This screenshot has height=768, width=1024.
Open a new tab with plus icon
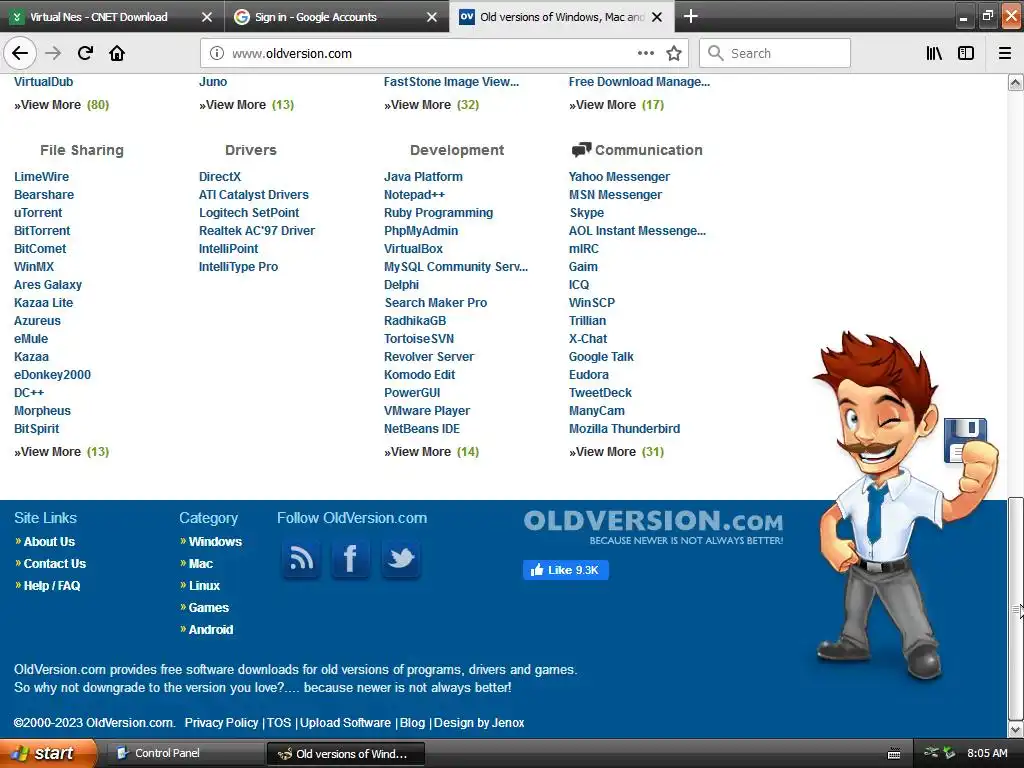690,16
